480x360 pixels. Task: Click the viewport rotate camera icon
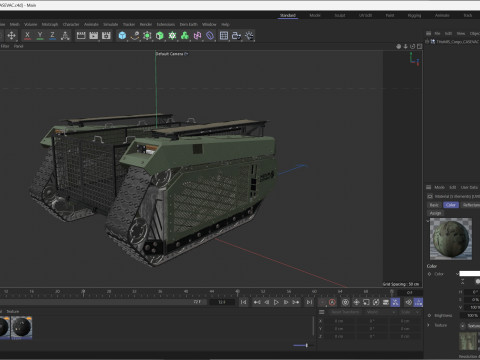413,46
